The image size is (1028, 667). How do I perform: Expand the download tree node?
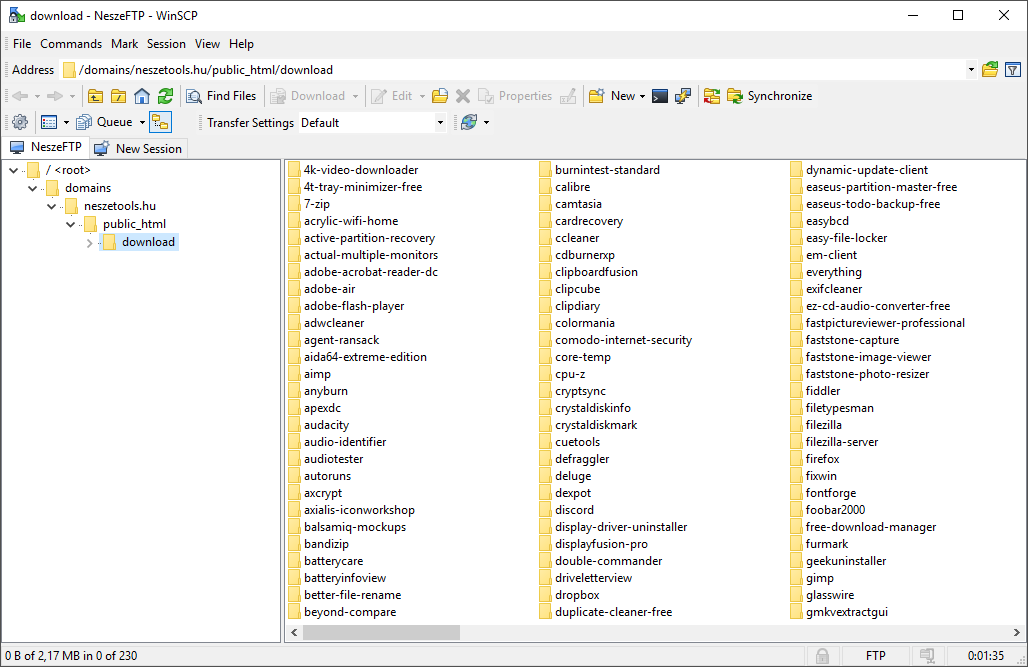tap(90, 243)
